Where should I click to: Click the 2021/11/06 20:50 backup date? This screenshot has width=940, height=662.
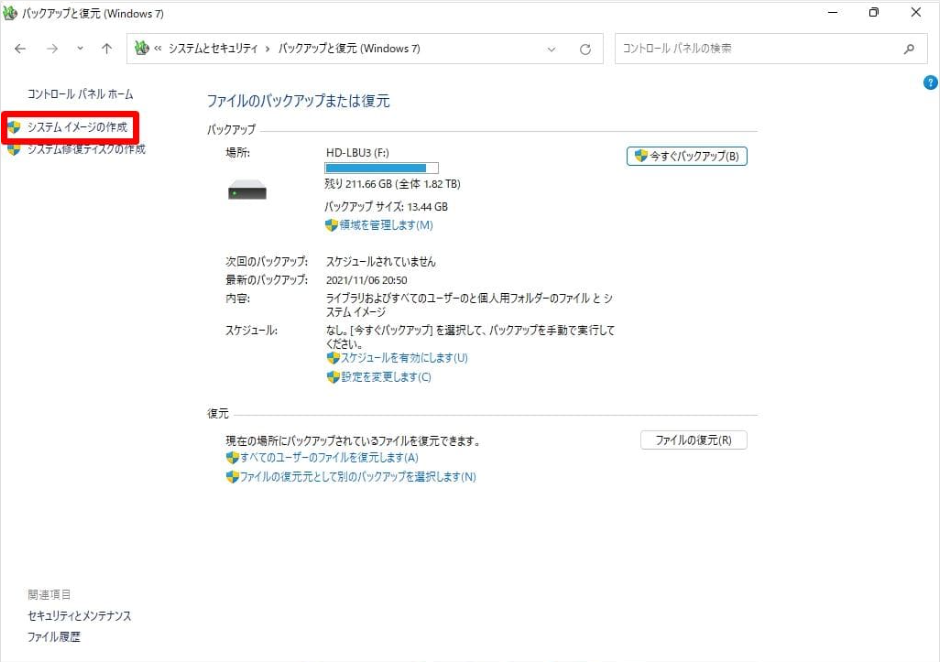(x=366, y=280)
